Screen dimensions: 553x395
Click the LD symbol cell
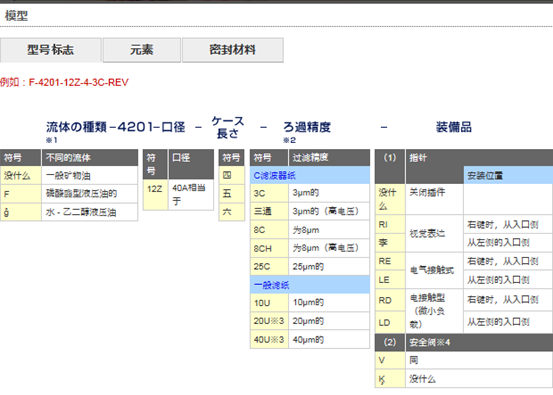tap(390, 322)
